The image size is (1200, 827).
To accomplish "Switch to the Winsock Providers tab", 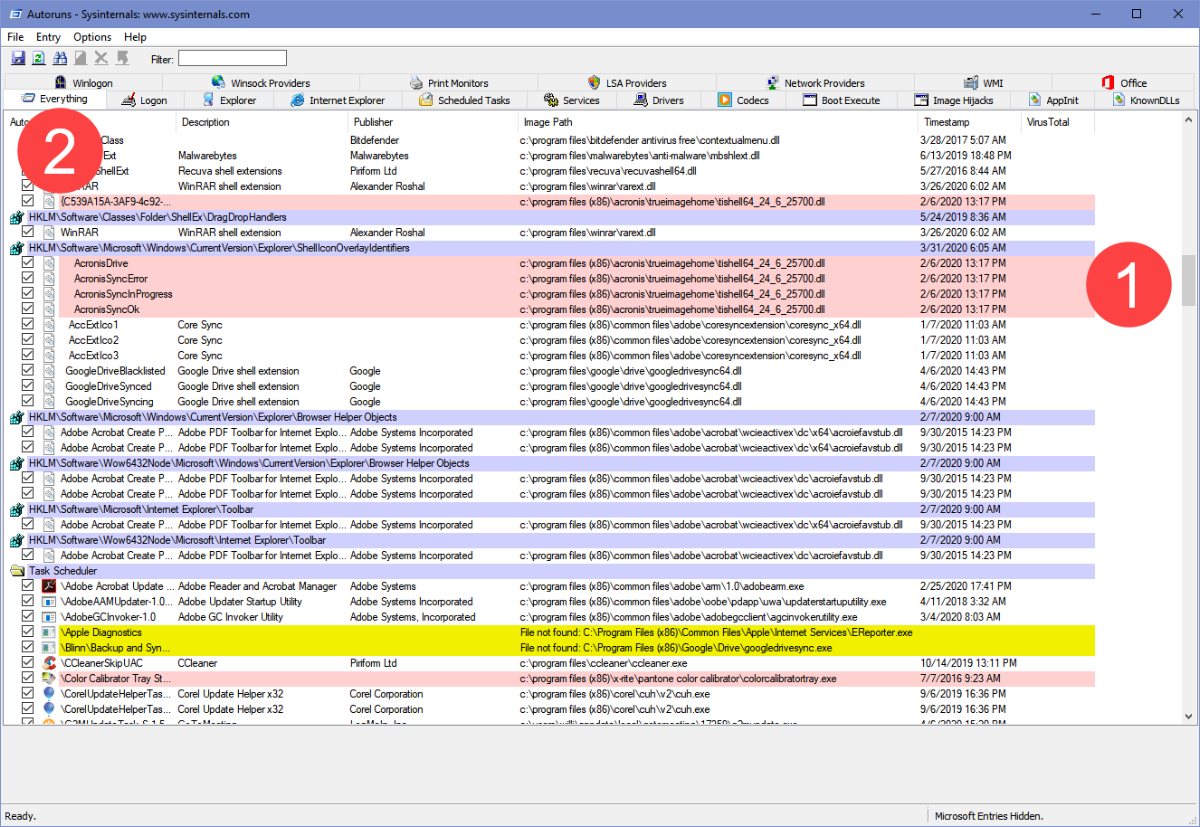I will coord(261,83).
